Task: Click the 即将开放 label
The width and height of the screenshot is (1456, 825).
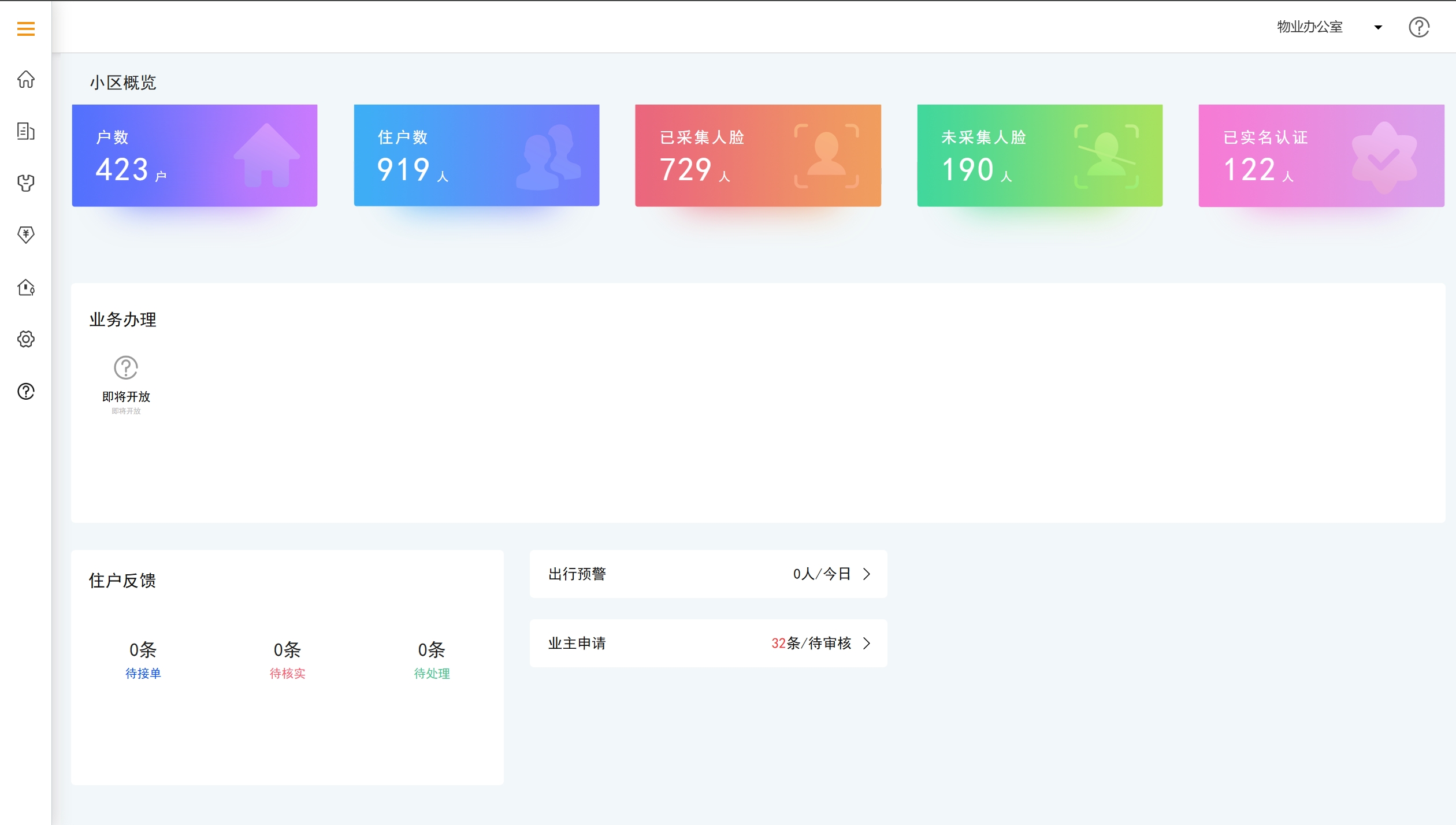Action: point(126,397)
